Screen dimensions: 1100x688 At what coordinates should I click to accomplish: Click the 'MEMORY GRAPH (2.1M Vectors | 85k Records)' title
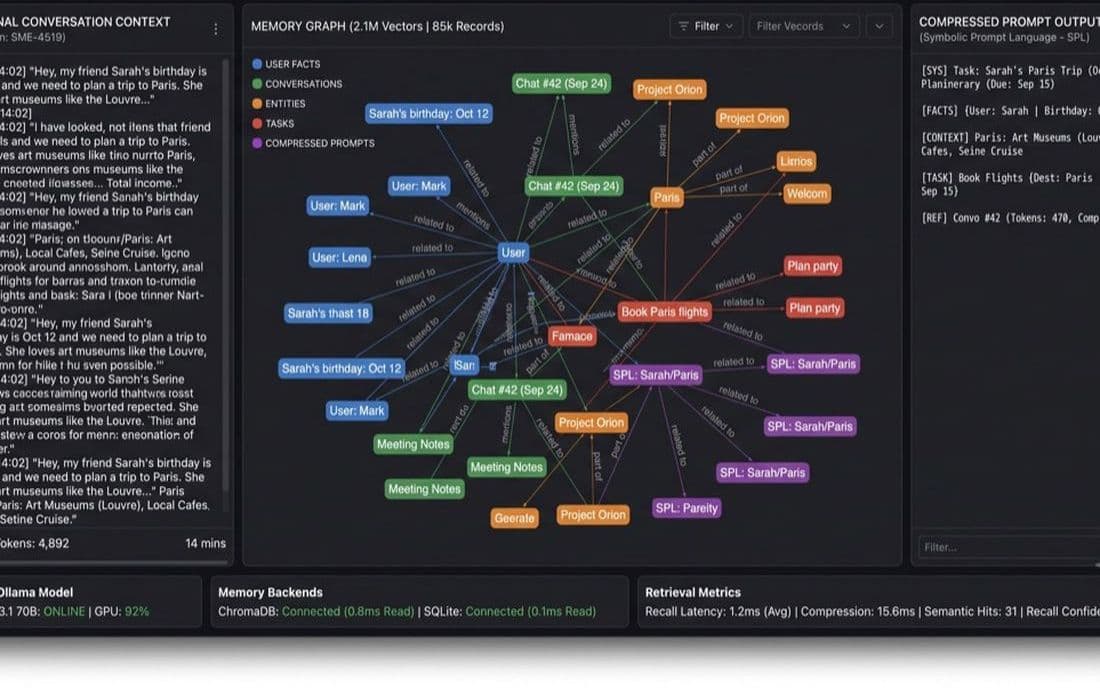[377, 26]
